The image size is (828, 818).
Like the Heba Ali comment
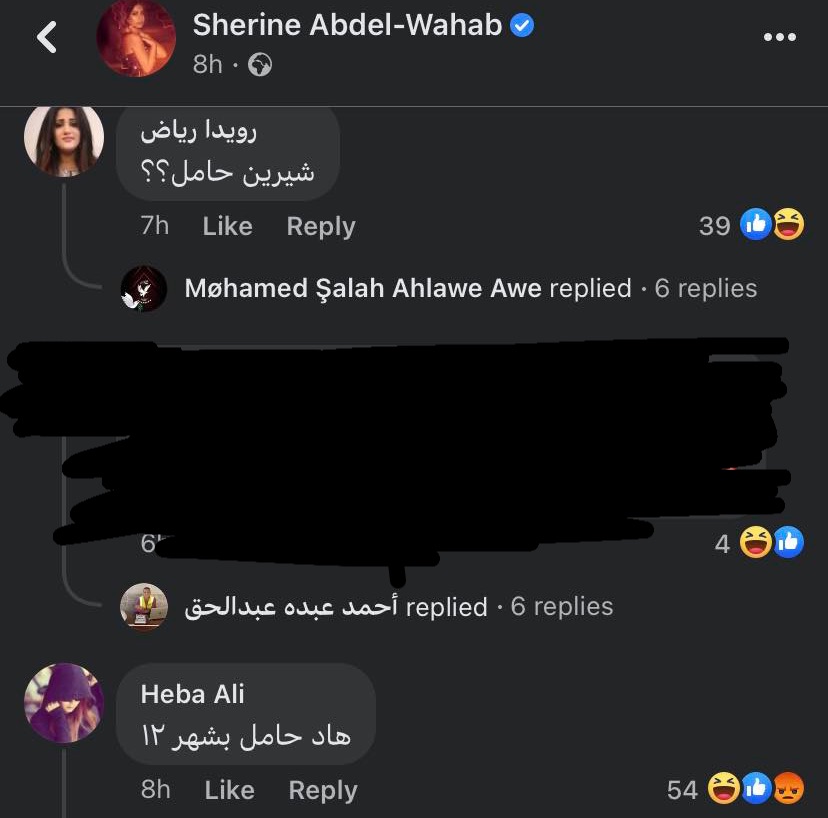click(230, 790)
